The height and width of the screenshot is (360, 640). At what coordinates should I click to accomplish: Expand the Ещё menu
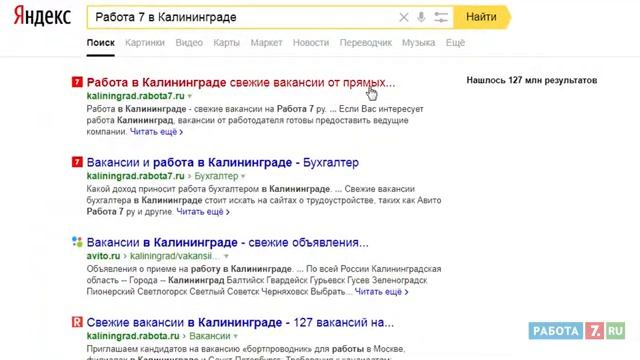tap(456, 42)
